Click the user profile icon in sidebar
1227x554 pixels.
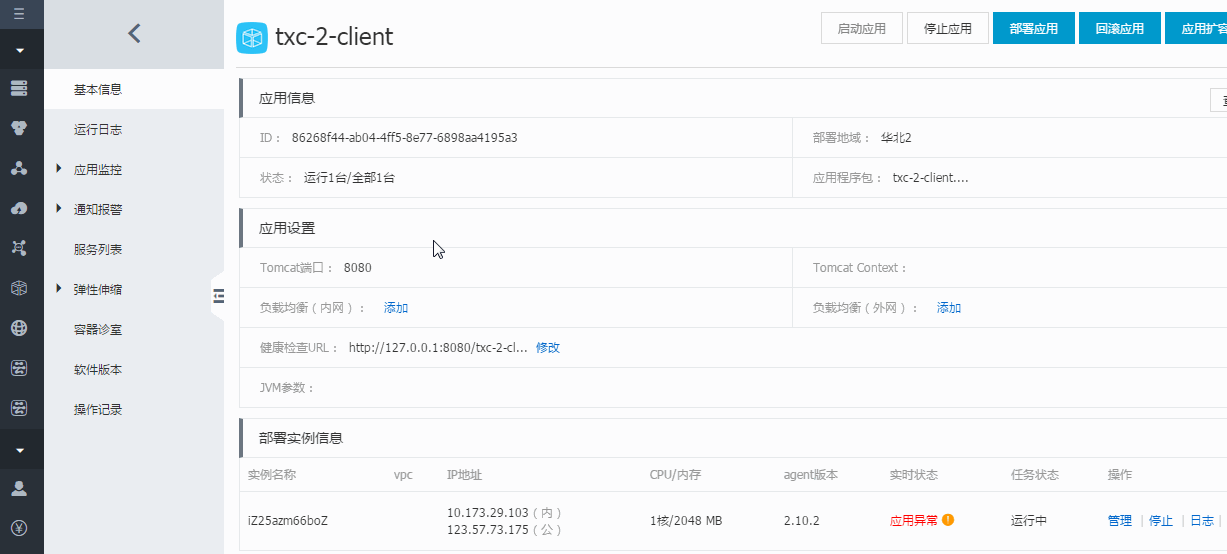coord(19,489)
